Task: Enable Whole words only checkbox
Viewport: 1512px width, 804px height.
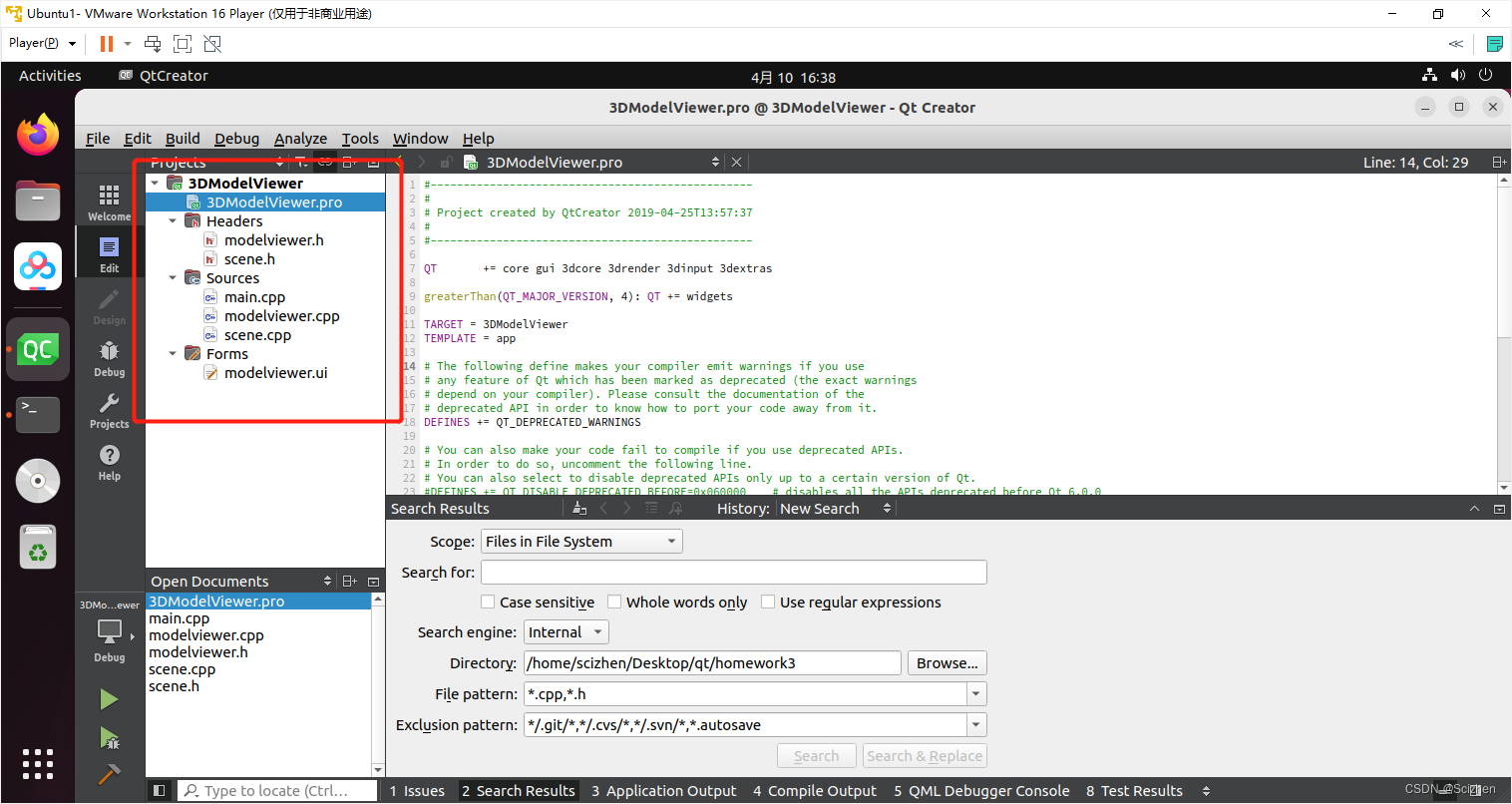Action: coord(614,603)
